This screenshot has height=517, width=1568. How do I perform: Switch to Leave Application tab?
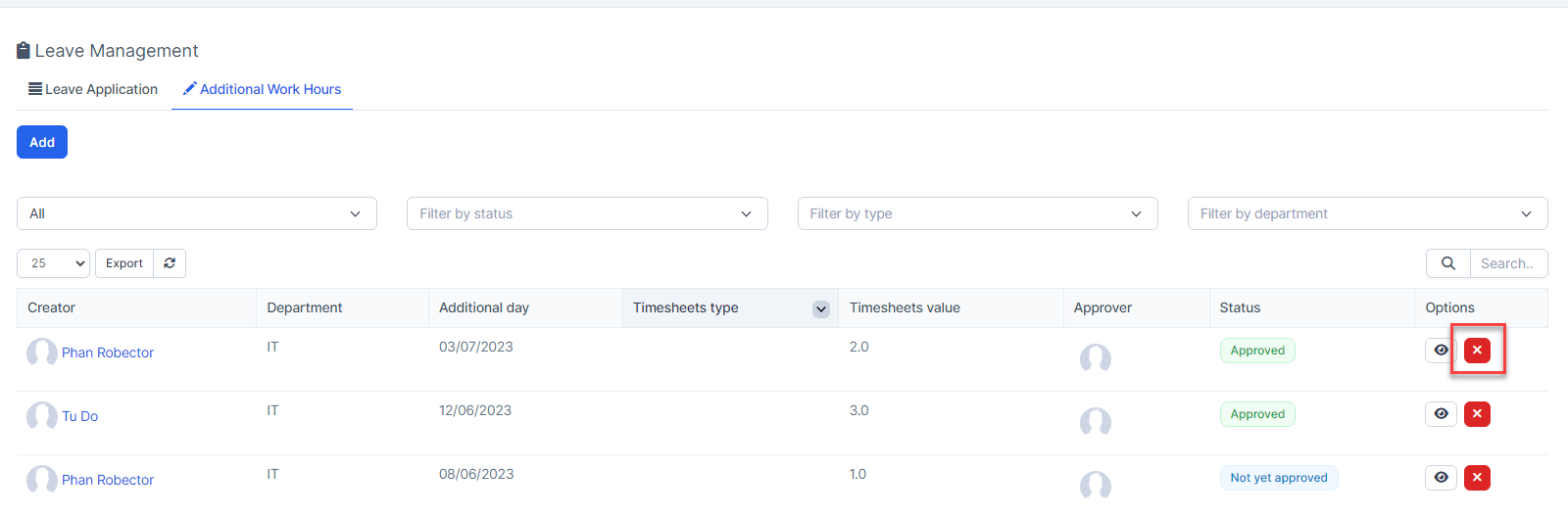[93, 89]
